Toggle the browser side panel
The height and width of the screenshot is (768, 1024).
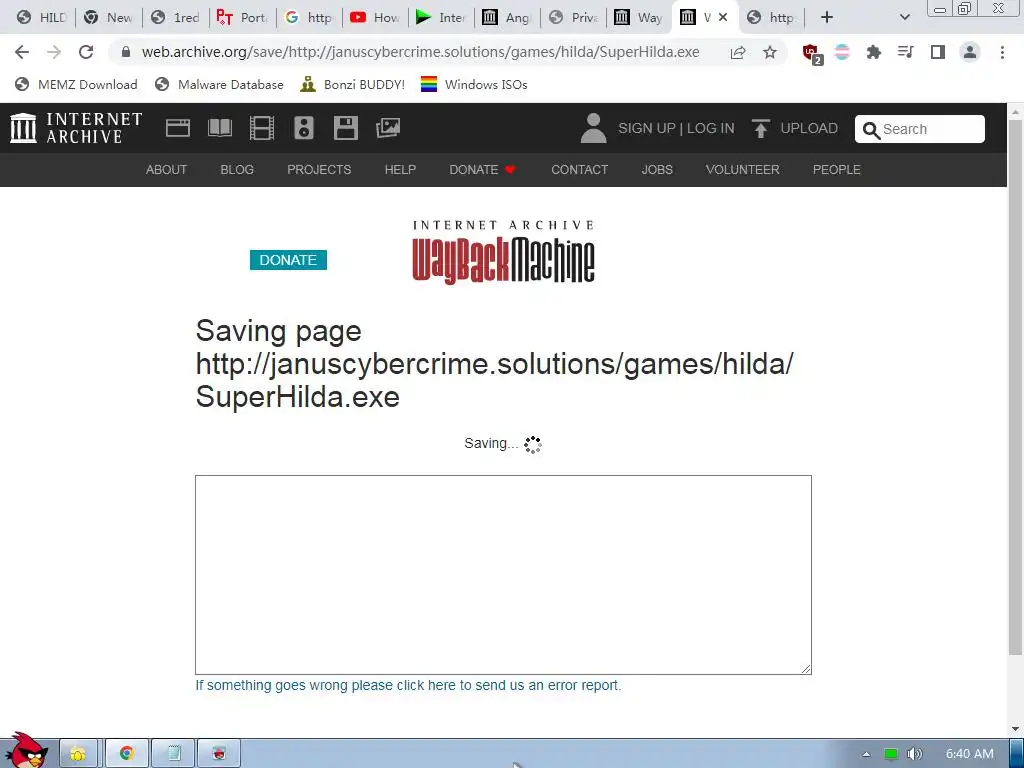tap(938, 52)
